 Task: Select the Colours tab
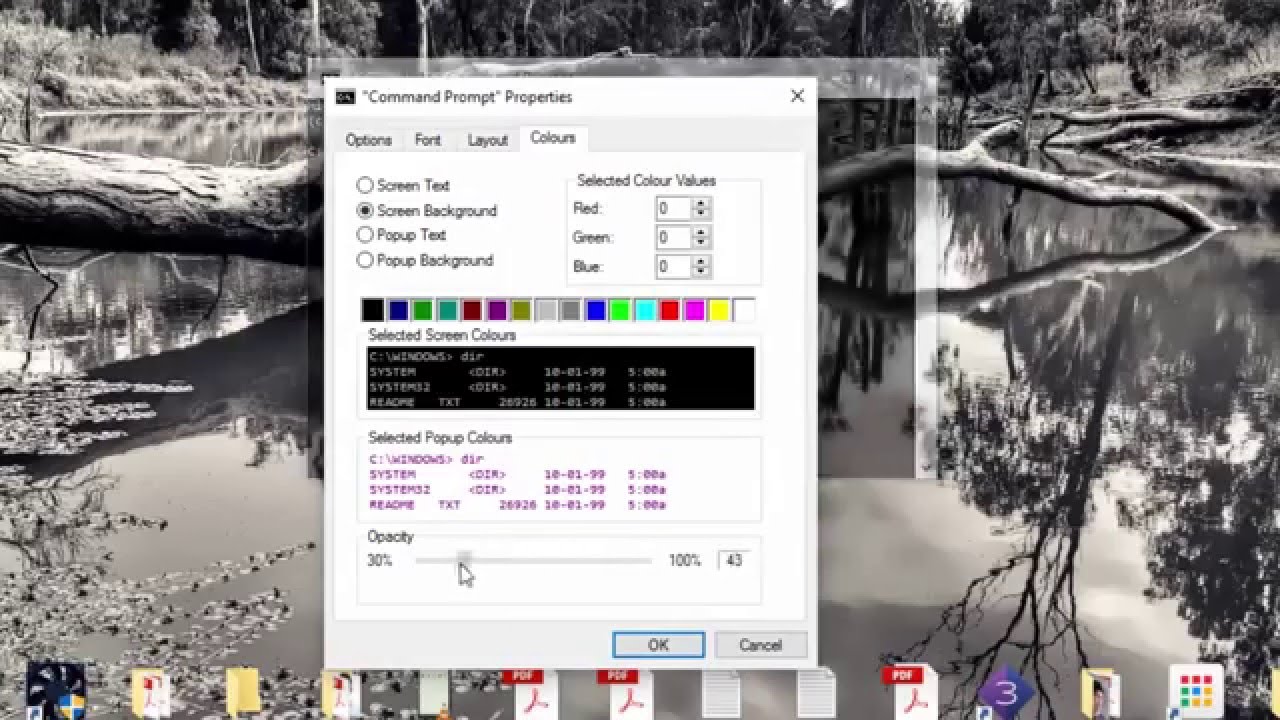tap(553, 138)
